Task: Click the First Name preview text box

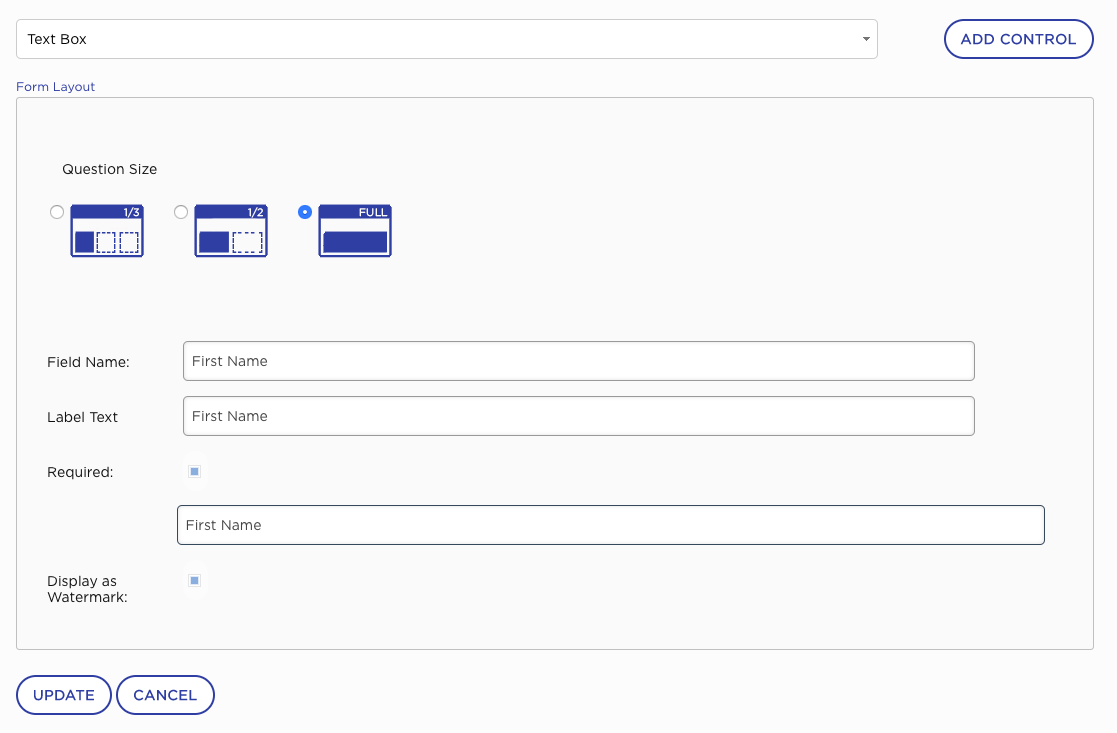Action: 611,525
